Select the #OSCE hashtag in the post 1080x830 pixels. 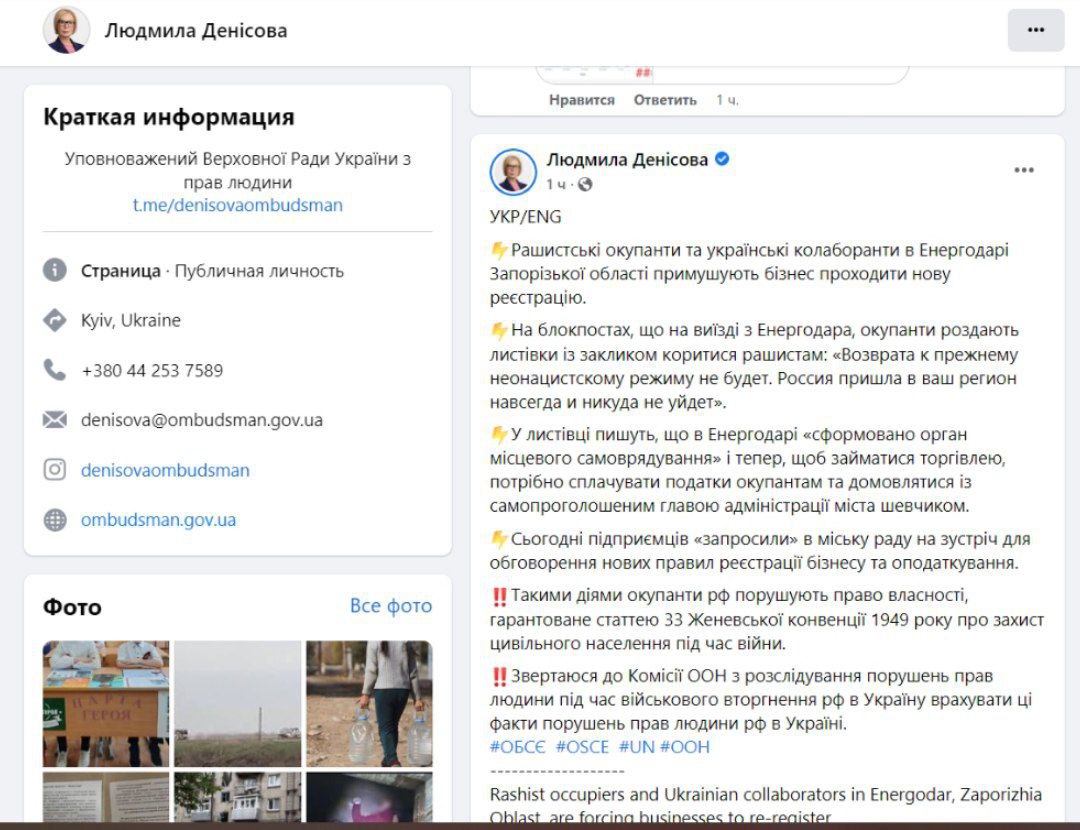point(583,747)
